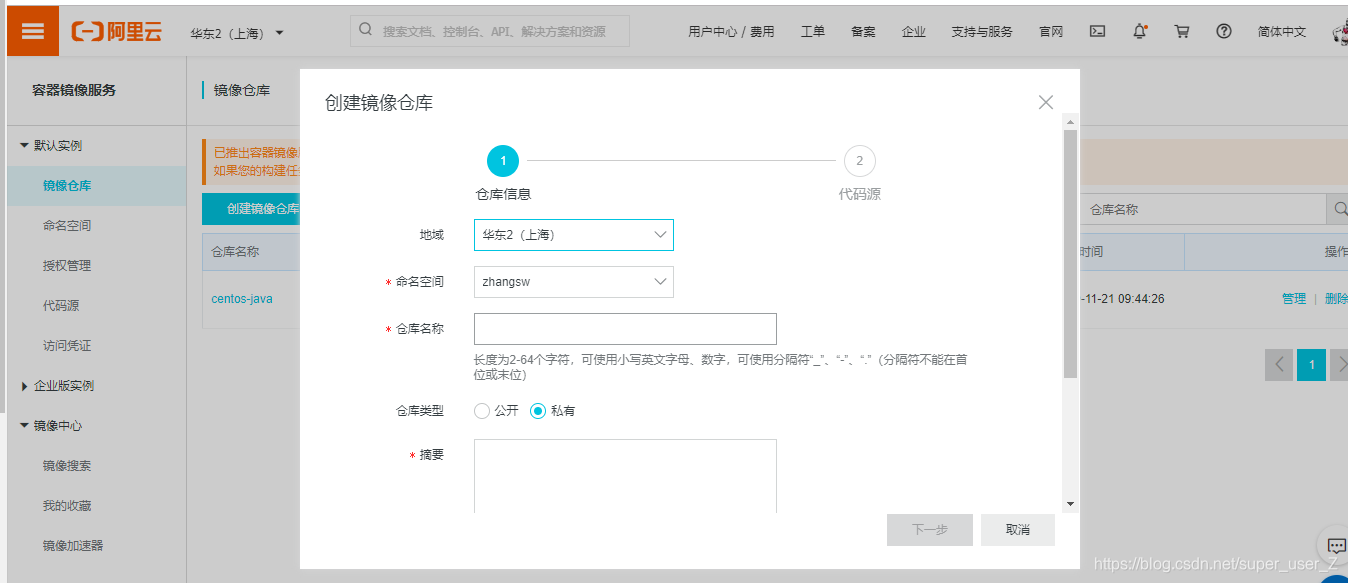
Task: Open the centos-java repository link
Action: [x=242, y=299]
